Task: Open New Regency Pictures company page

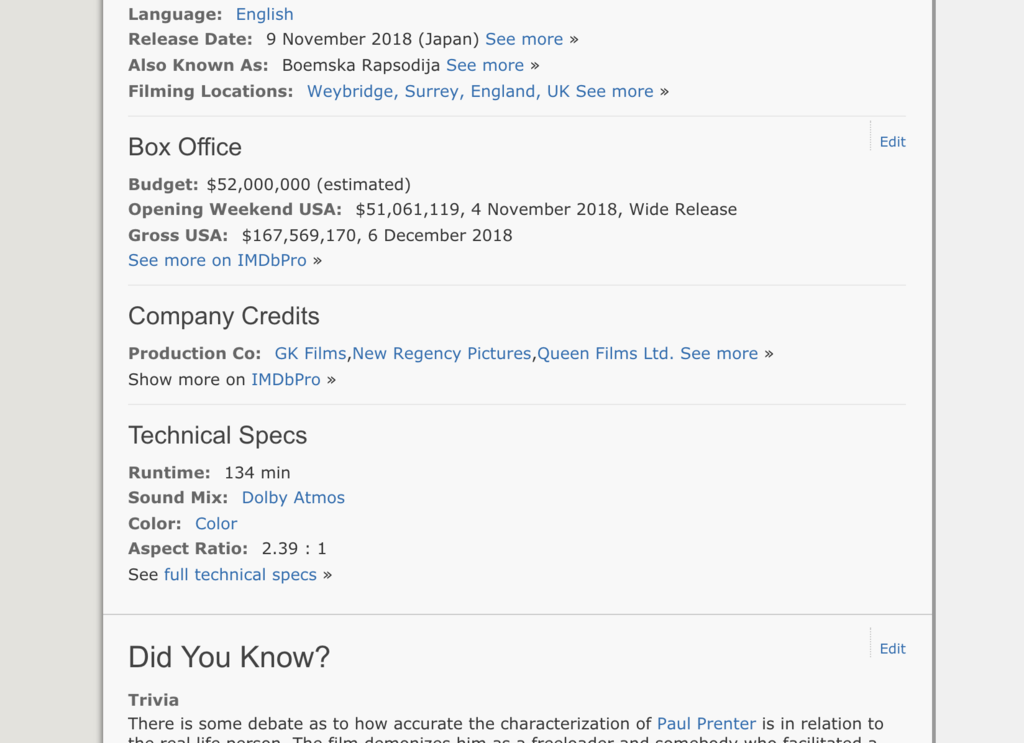Action: [442, 353]
